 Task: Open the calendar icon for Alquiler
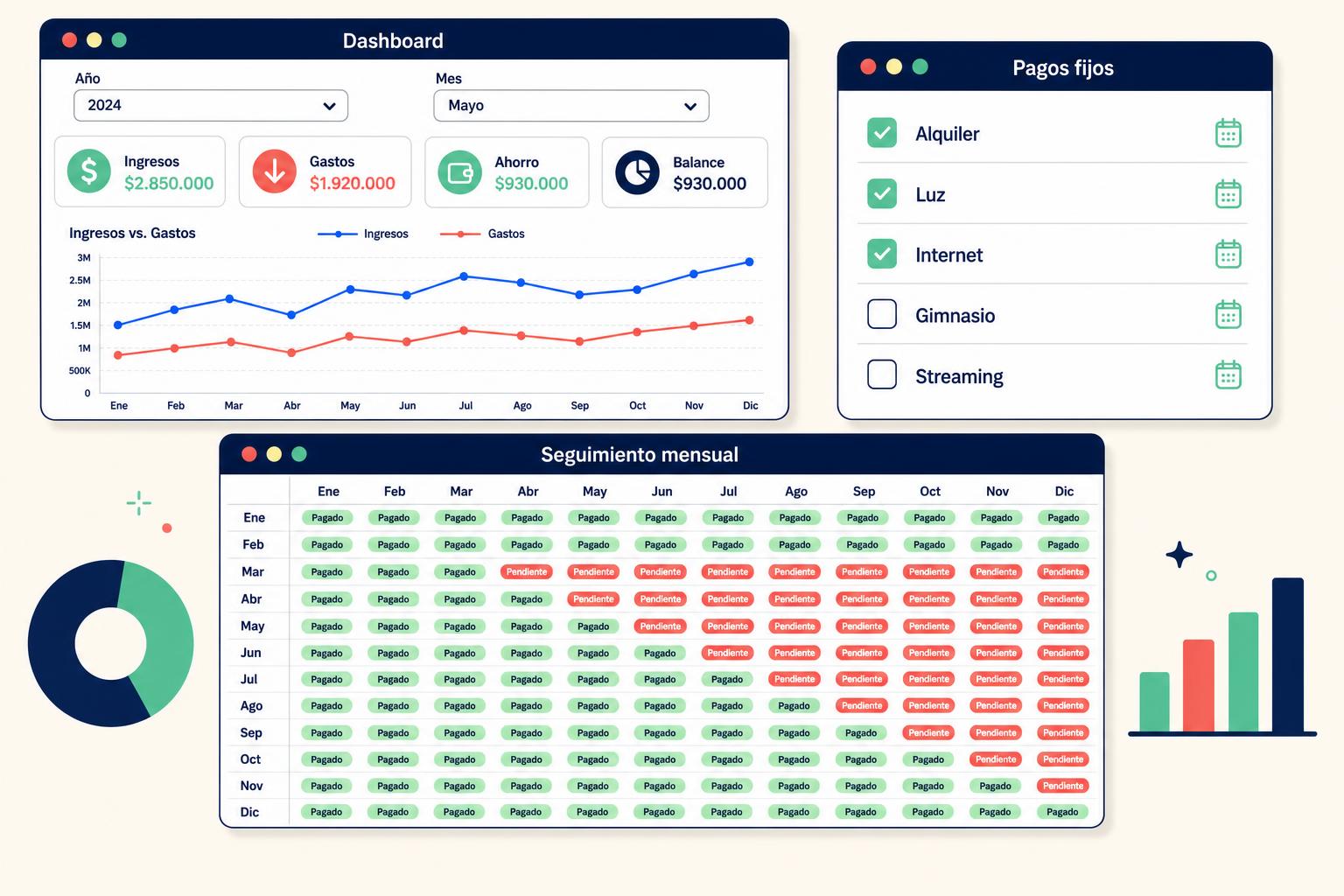point(1228,133)
